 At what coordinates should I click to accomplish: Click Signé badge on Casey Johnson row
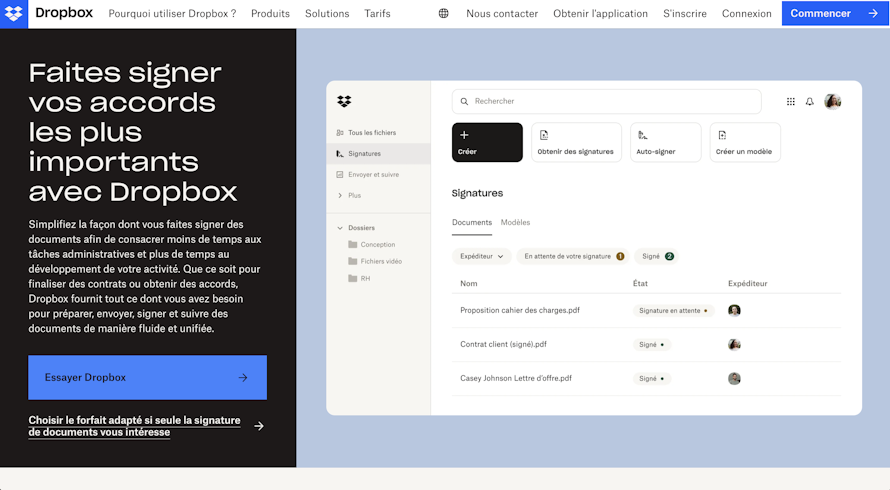coord(652,379)
